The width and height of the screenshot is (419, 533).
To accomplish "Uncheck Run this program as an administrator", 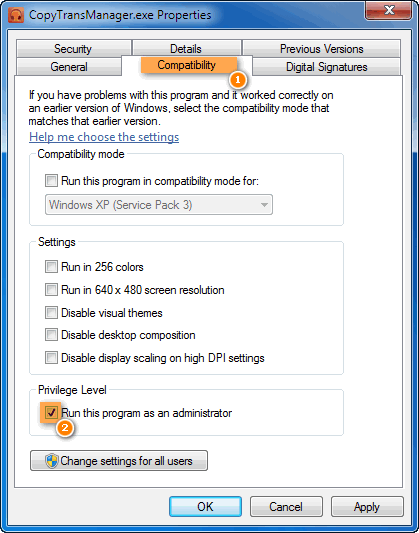I will tap(51, 413).
